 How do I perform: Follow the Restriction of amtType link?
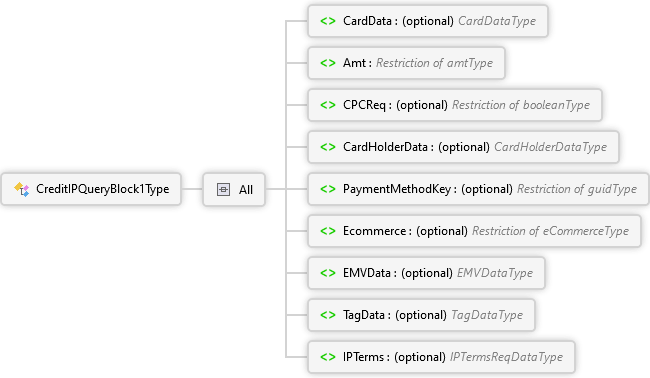pyautogui.click(x=434, y=63)
